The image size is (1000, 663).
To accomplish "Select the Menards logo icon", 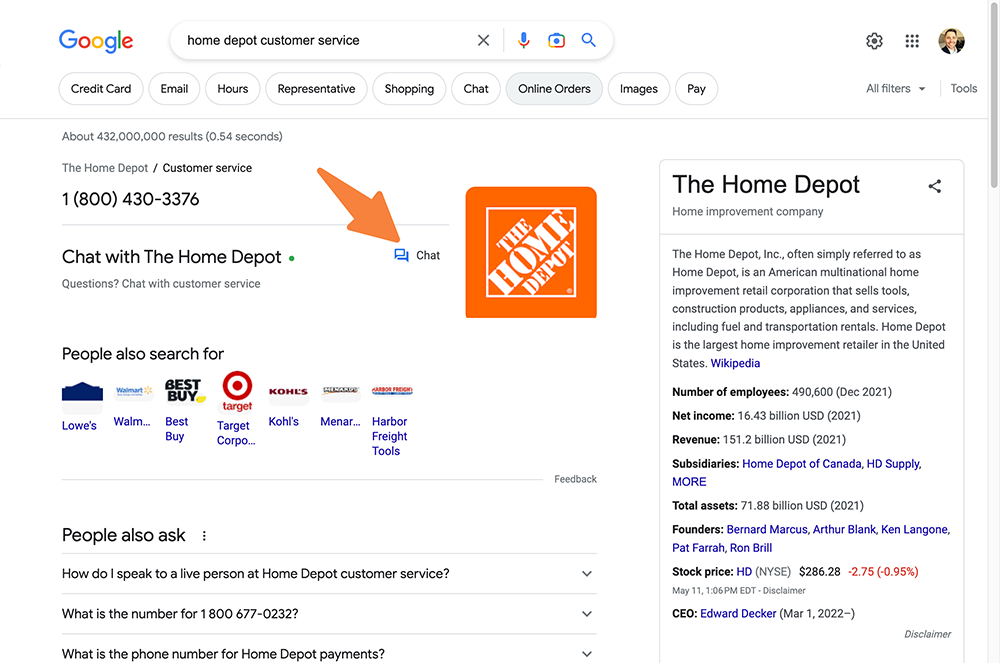I will [x=341, y=390].
